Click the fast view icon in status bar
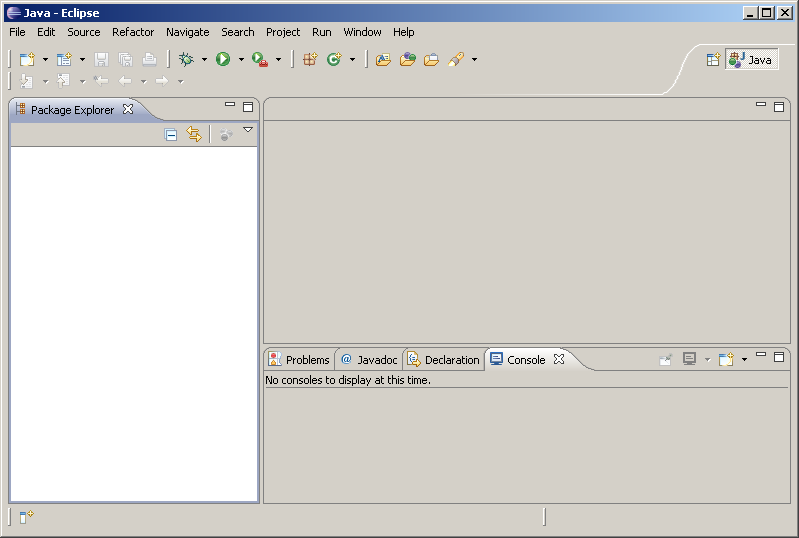 pos(26,517)
